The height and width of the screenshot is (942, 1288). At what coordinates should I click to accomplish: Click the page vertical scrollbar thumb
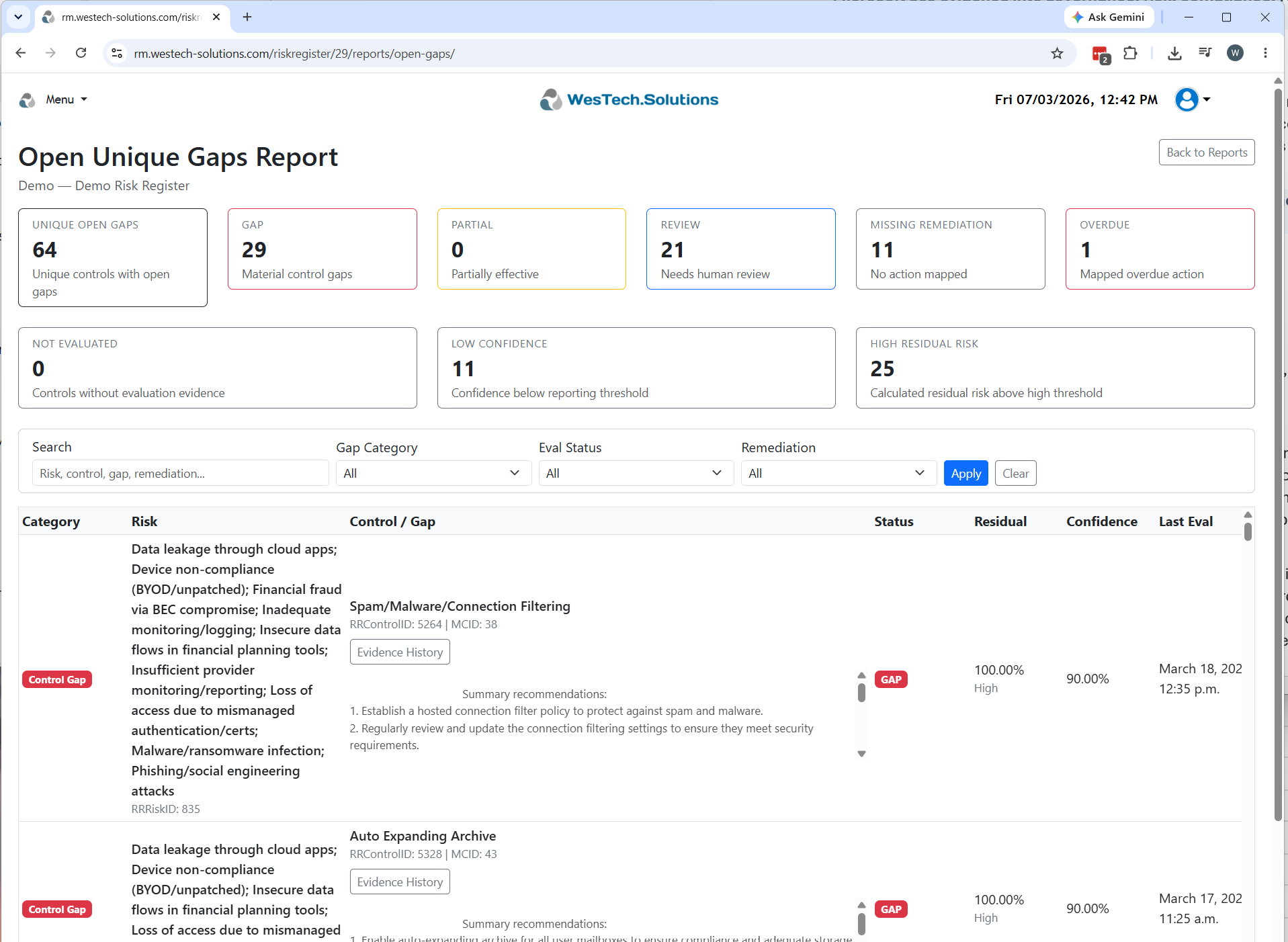tap(1278, 454)
